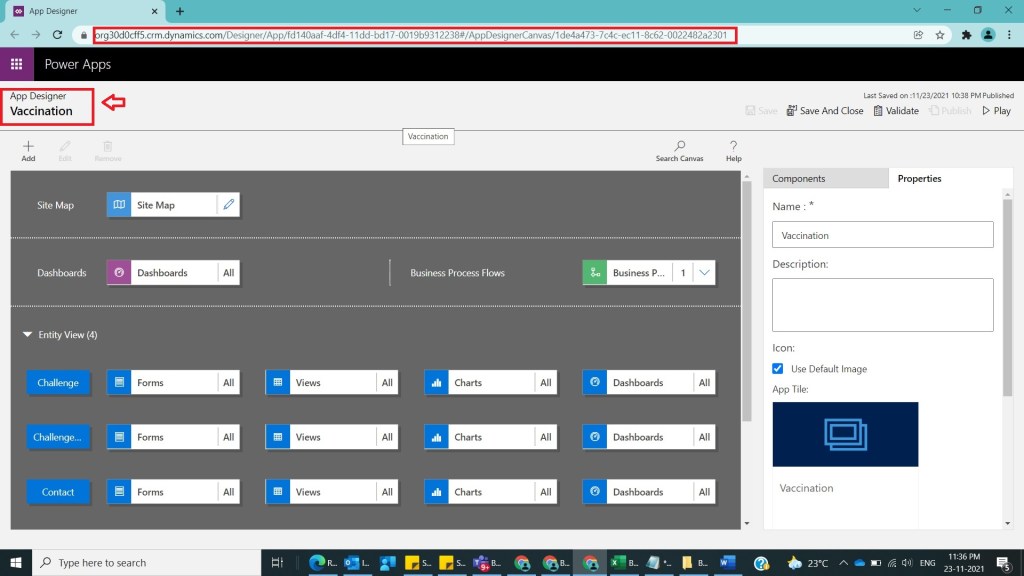The height and width of the screenshot is (576, 1024).
Task: Click the Add plus icon
Action: tap(28, 147)
